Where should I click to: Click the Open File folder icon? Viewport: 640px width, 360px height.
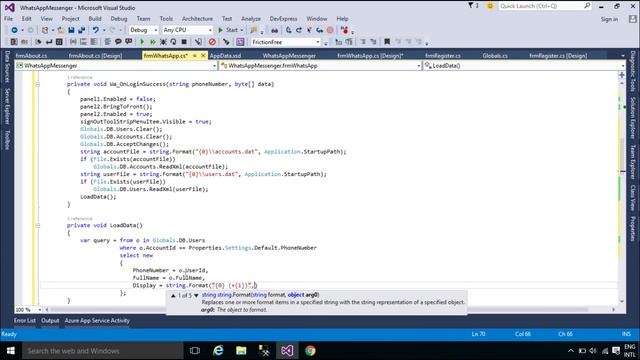tap(61, 30)
